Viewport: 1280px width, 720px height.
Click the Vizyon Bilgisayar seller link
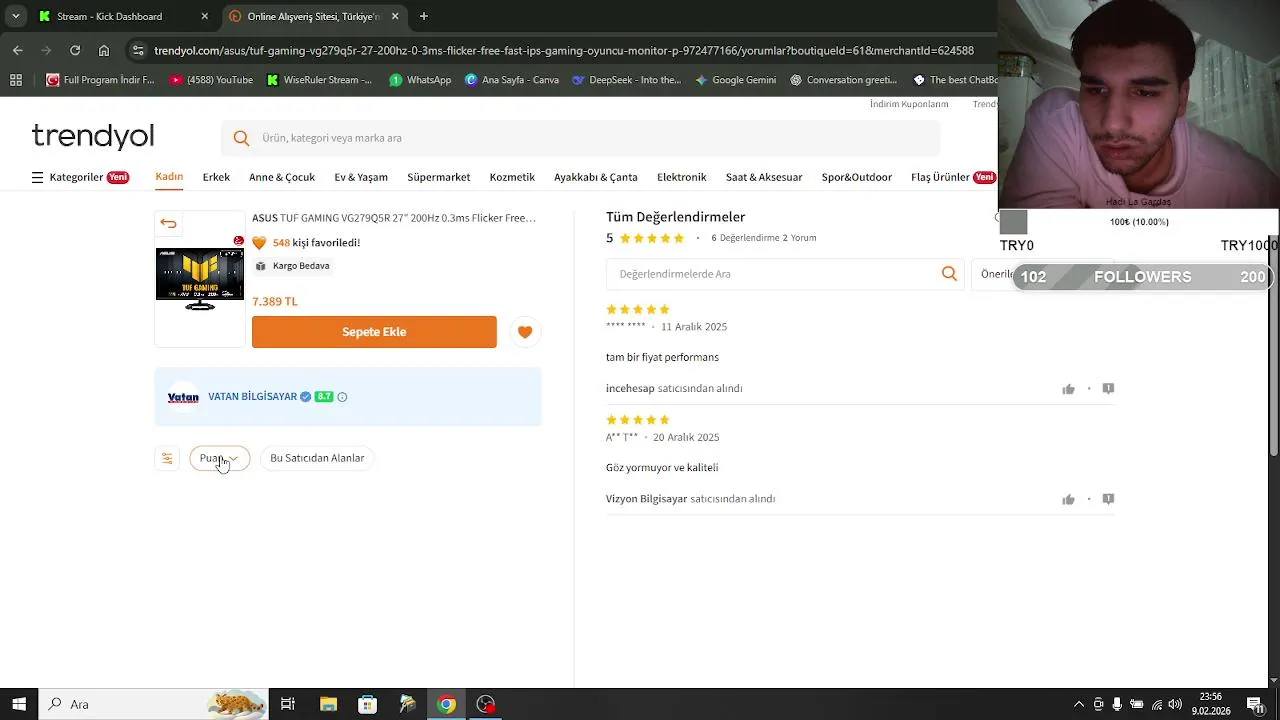646,499
